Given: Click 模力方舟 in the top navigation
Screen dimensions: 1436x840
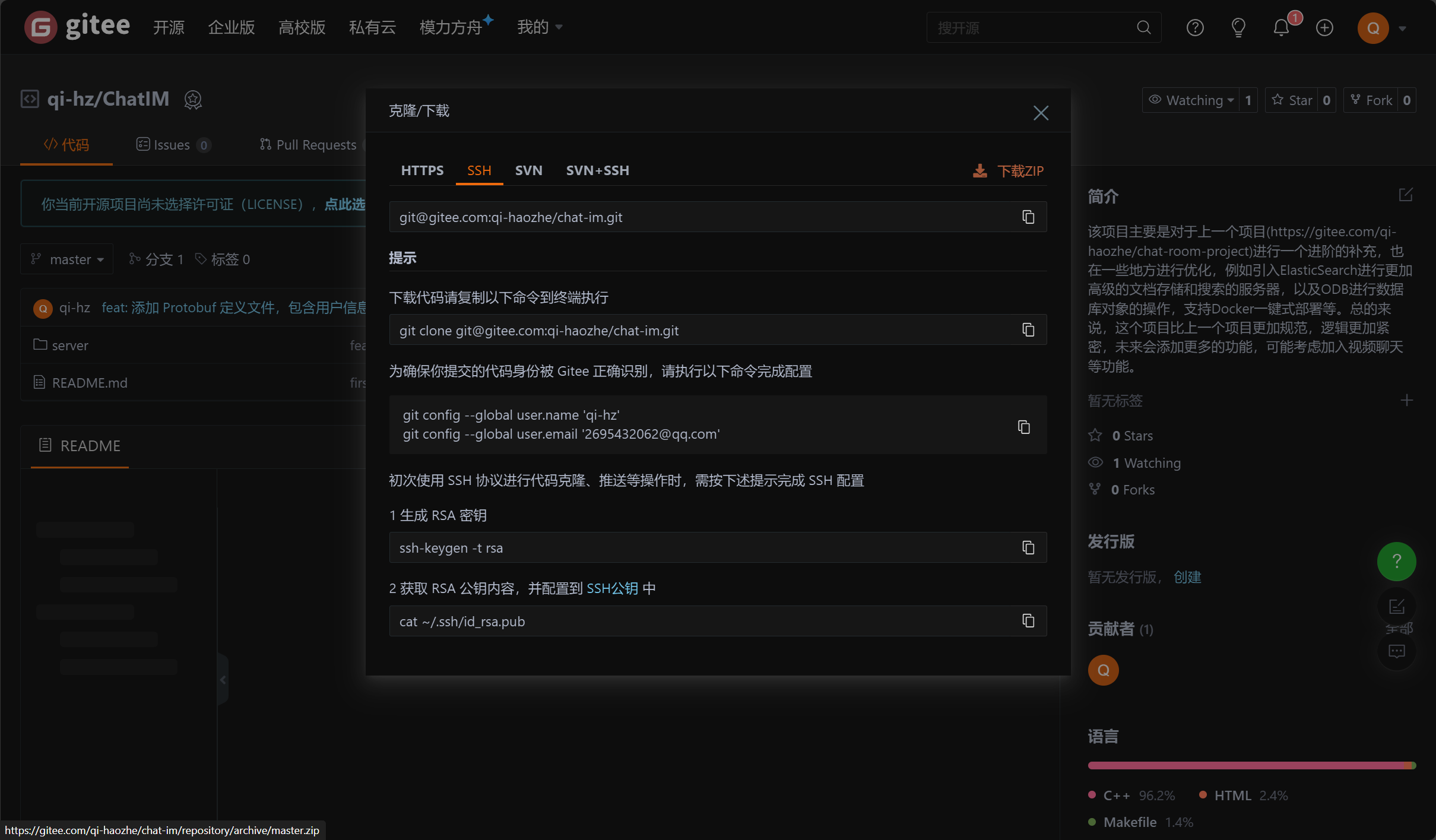Looking at the screenshot, I should point(451,27).
